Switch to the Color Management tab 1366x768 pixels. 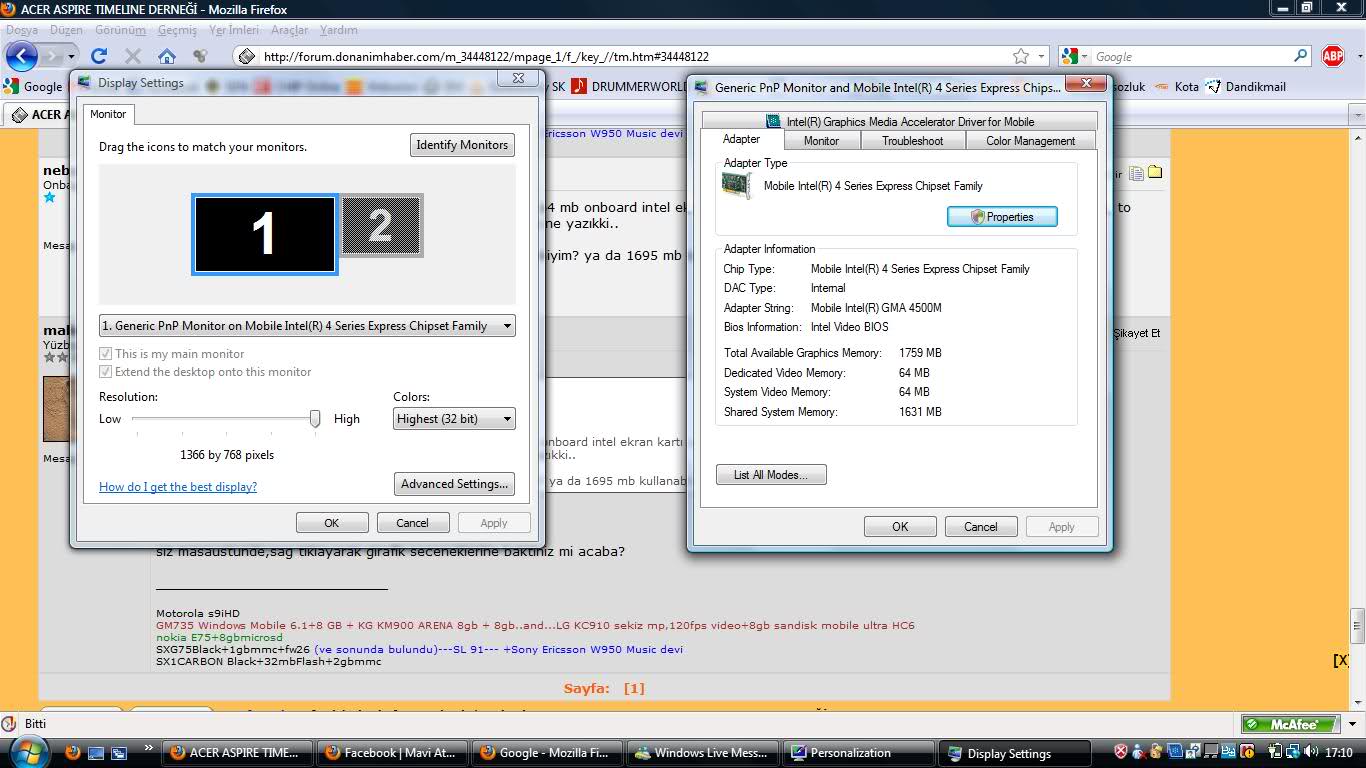click(1030, 141)
